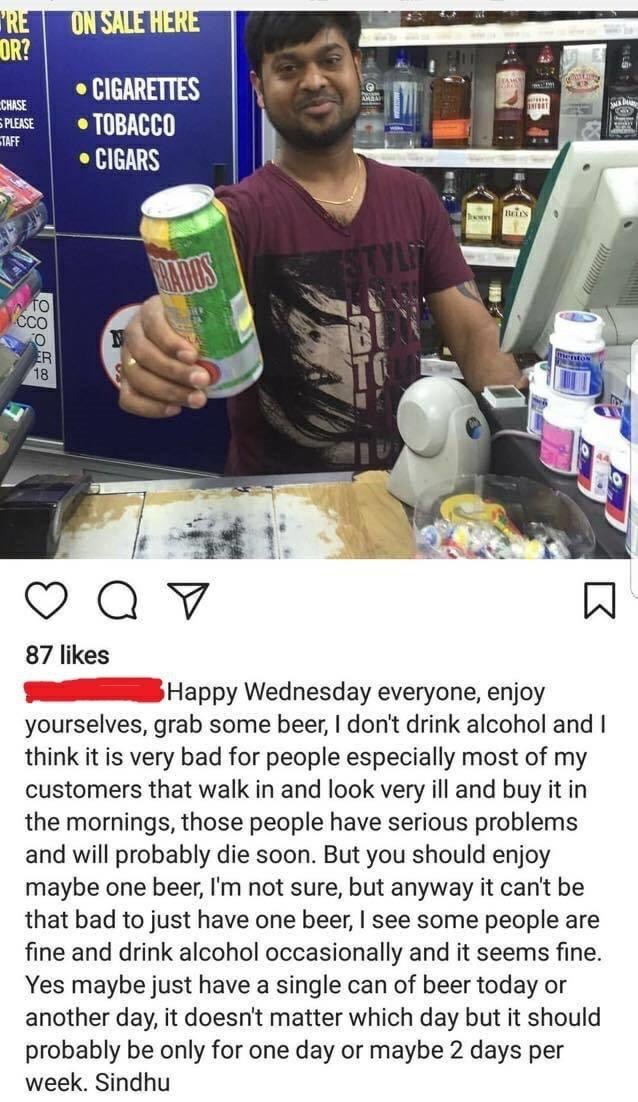Tap the beer can in the photo
Viewport: 638px width, 1102px height.
[201, 290]
